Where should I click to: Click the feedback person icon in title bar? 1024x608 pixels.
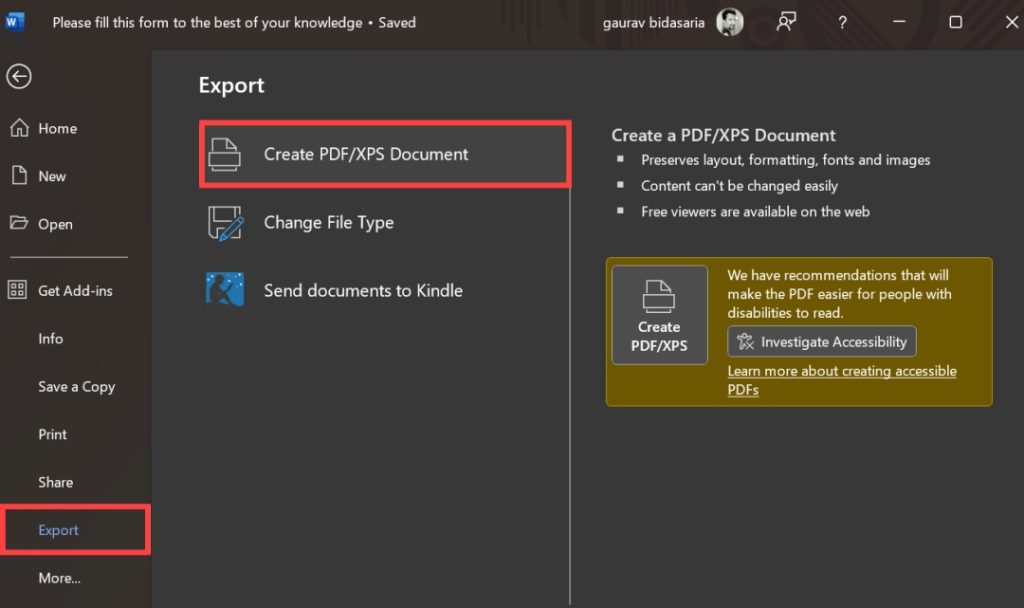(786, 22)
